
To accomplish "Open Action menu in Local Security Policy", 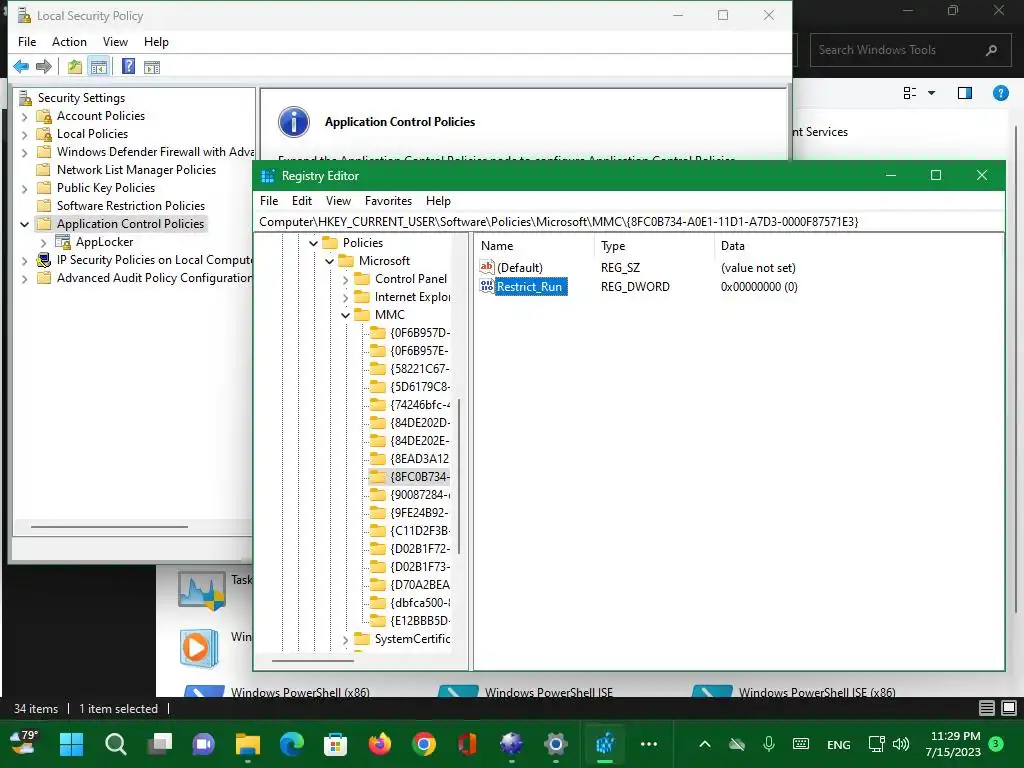I will pos(69,42).
